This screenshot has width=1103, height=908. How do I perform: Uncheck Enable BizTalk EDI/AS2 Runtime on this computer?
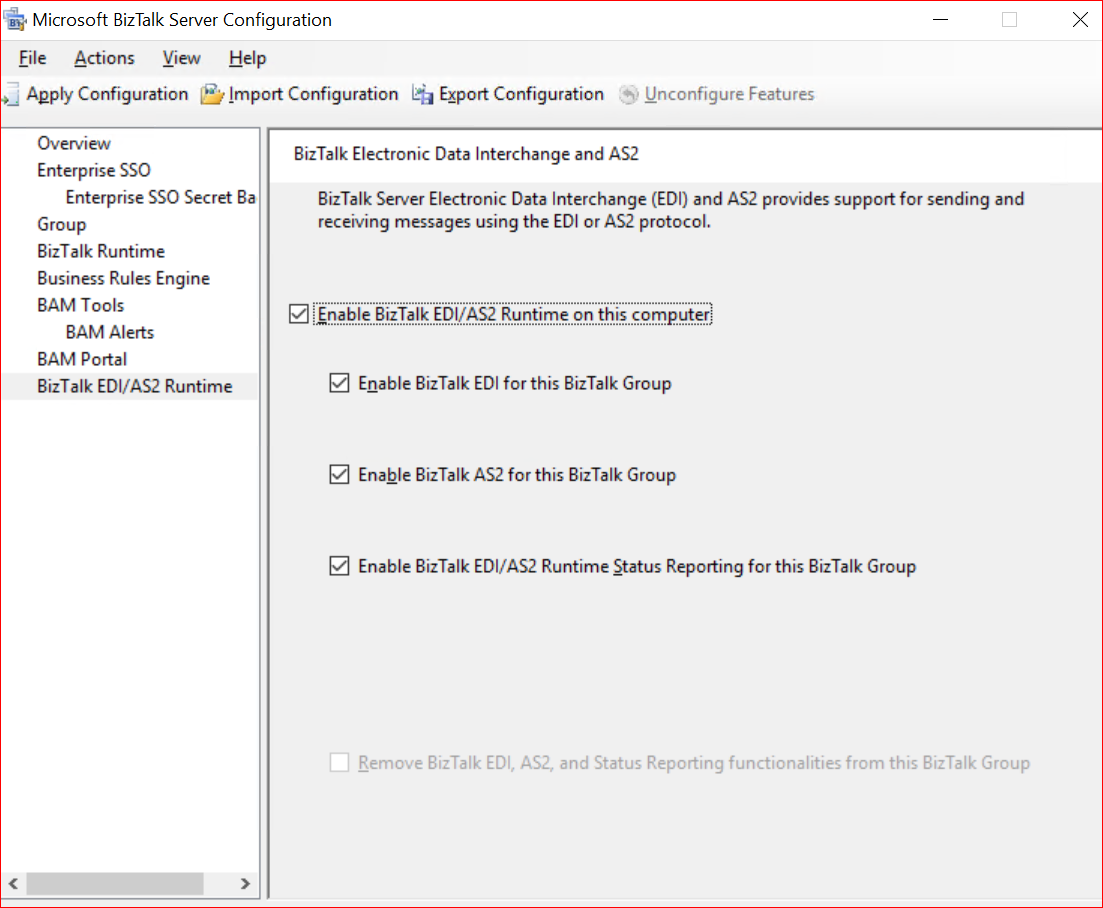point(298,314)
